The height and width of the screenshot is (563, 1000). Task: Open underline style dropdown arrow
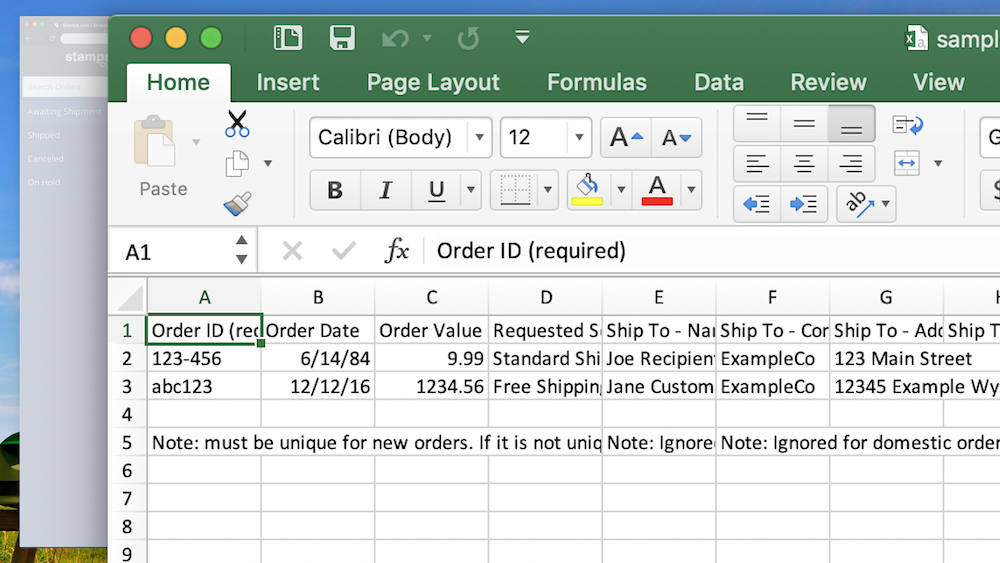471,190
